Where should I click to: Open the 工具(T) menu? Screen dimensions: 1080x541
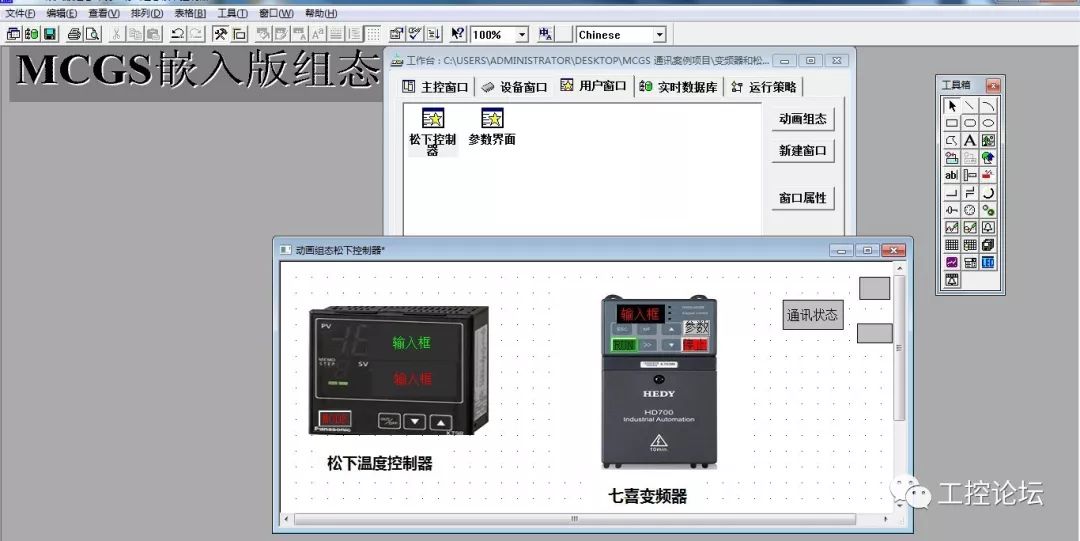233,13
